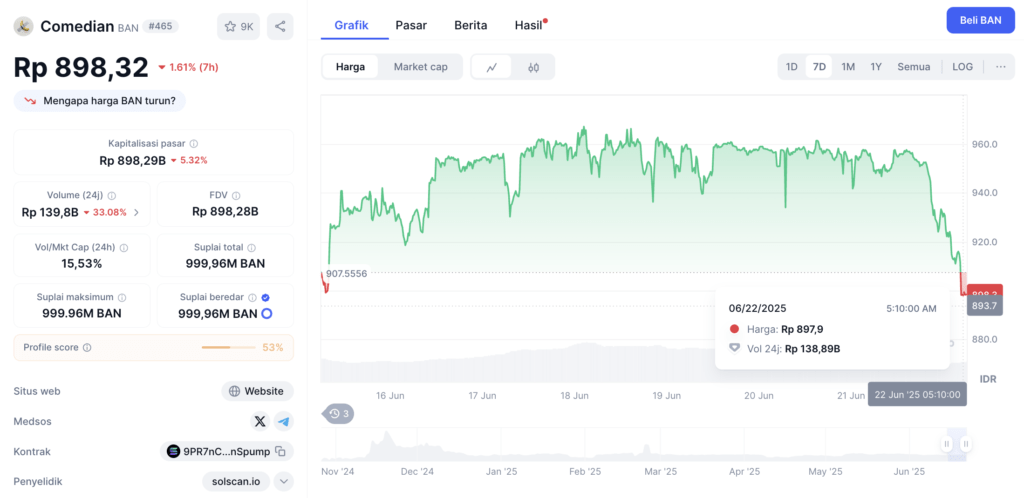The image size is (1024, 498).
Task: Open the Pasar tab
Action: [x=411, y=25]
